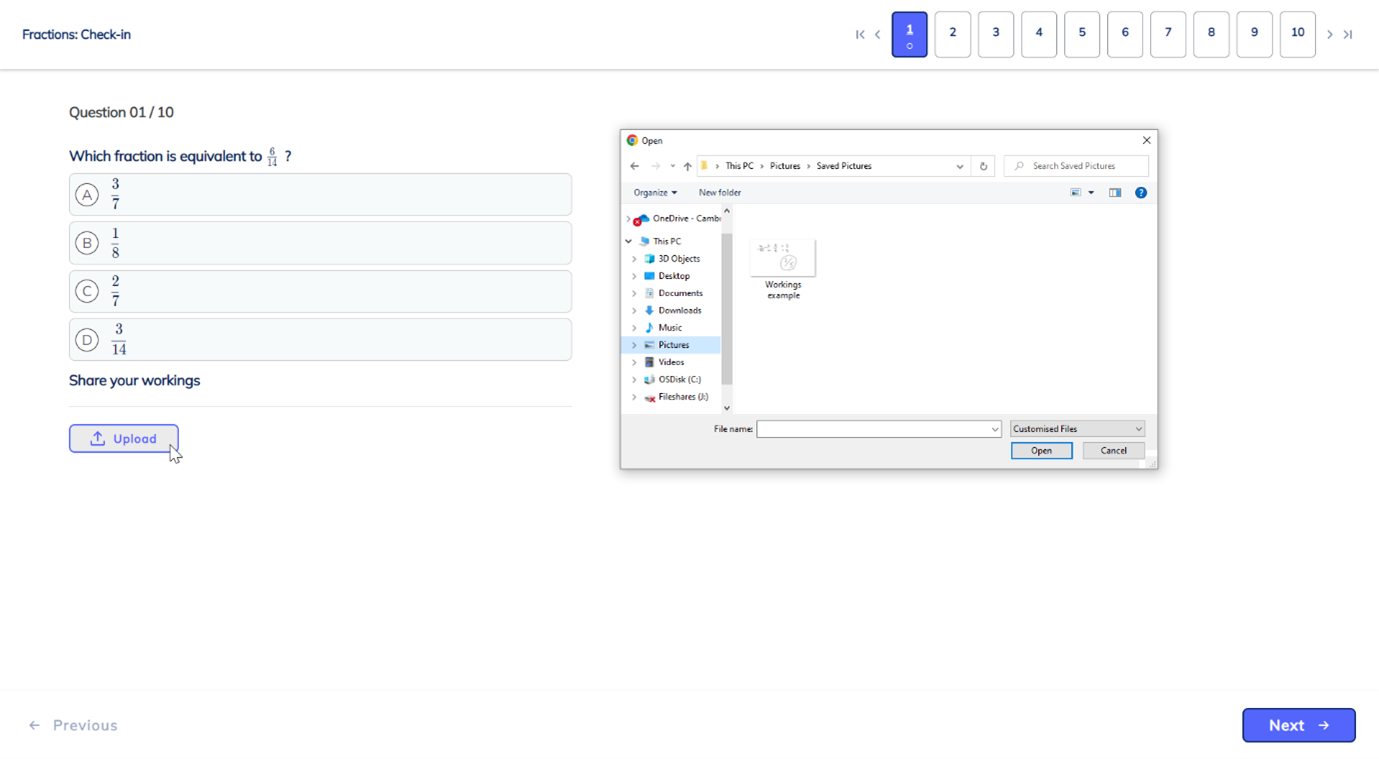Click Saved Pictures in the address path
This screenshot has width=1379, height=759.
844,166
